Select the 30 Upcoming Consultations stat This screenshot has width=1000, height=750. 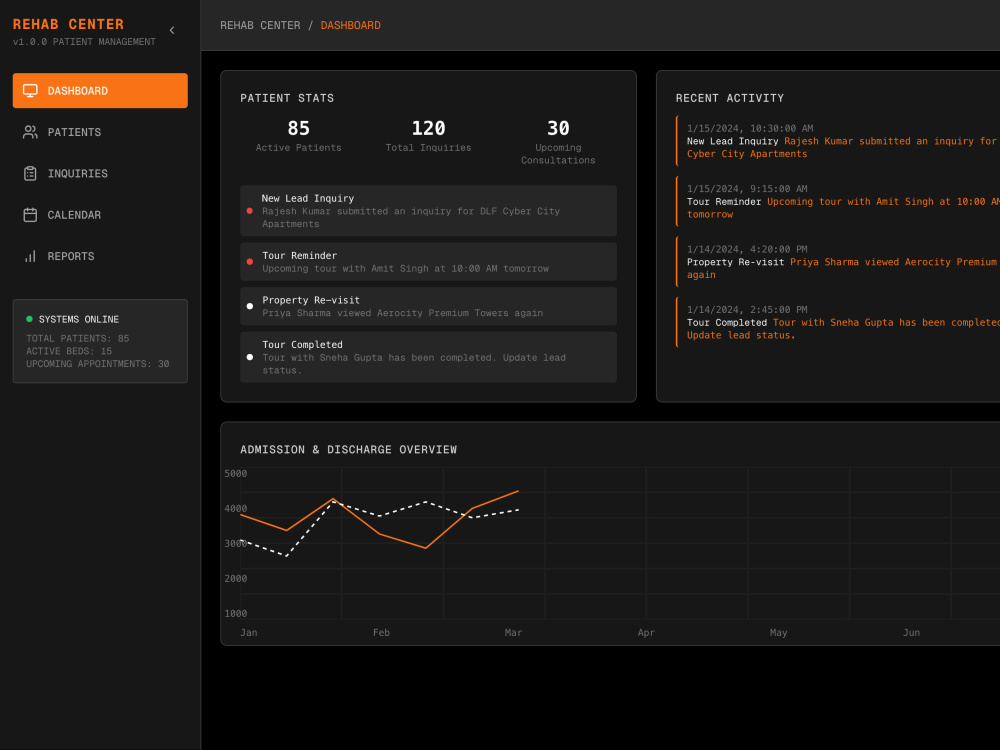[558, 142]
